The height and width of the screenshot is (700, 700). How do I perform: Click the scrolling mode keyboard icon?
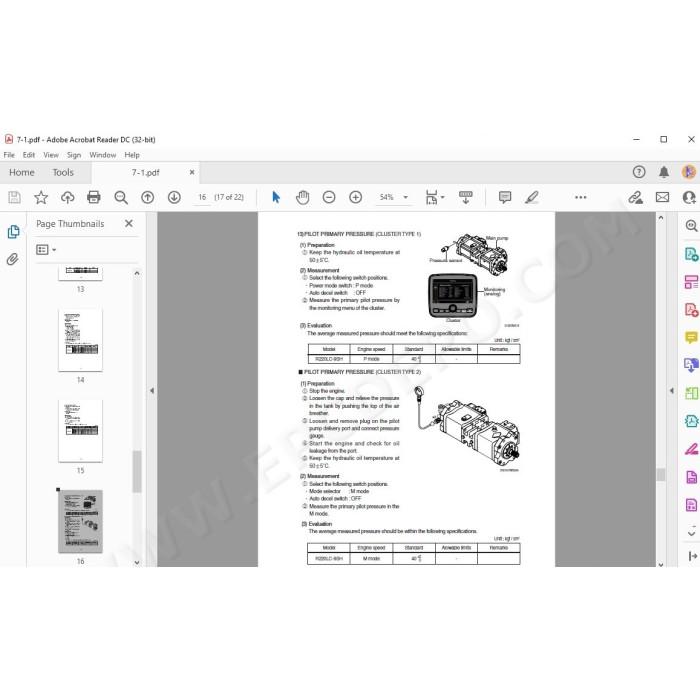tap(466, 197)
